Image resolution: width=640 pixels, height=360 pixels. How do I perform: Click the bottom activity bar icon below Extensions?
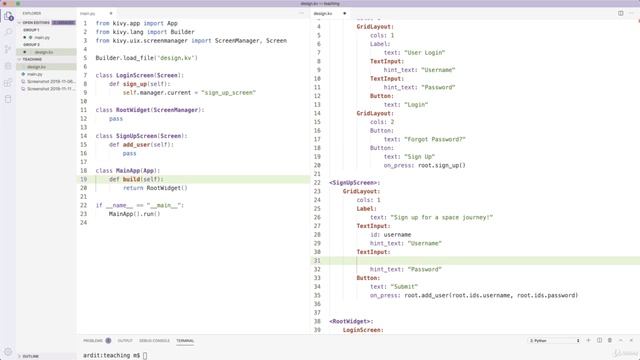pyautogui.click(x=8, y=99)
